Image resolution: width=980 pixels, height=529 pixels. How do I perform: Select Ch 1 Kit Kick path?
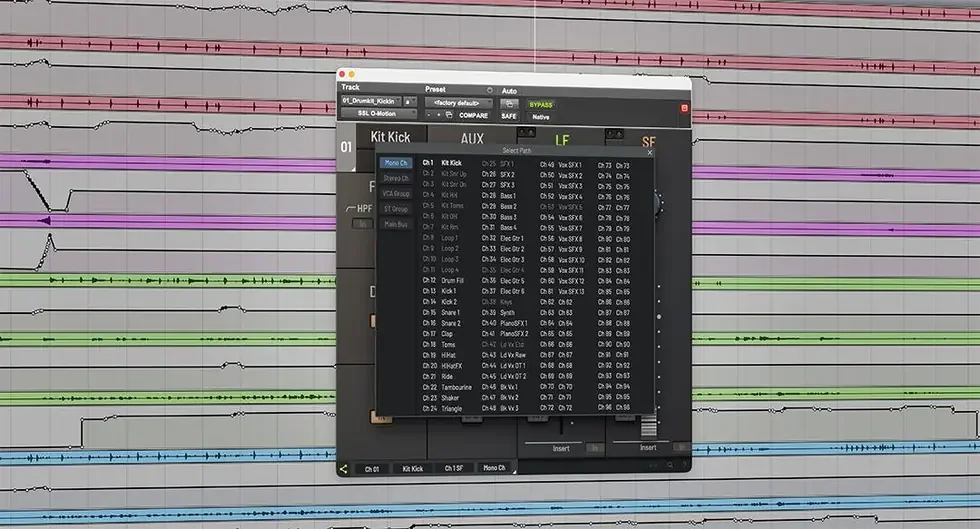(x=442, y=163)
